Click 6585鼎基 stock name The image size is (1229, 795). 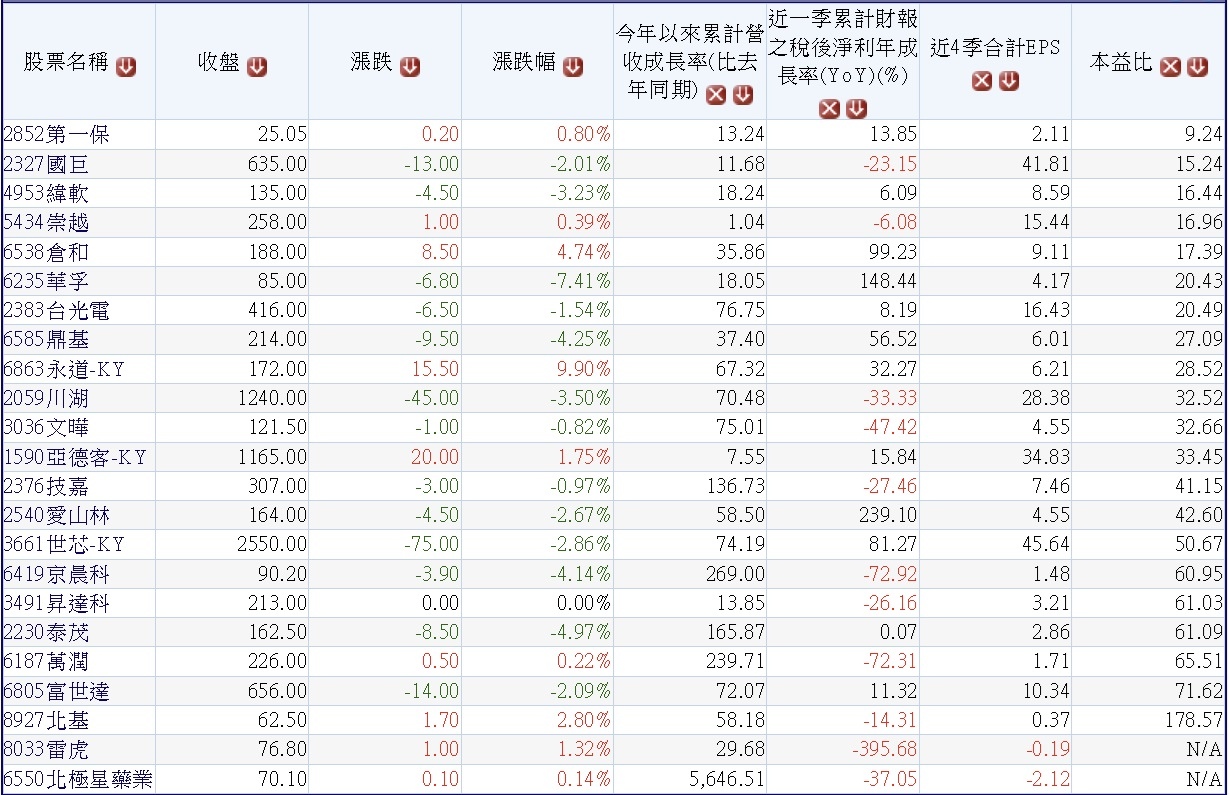point(46,340)
